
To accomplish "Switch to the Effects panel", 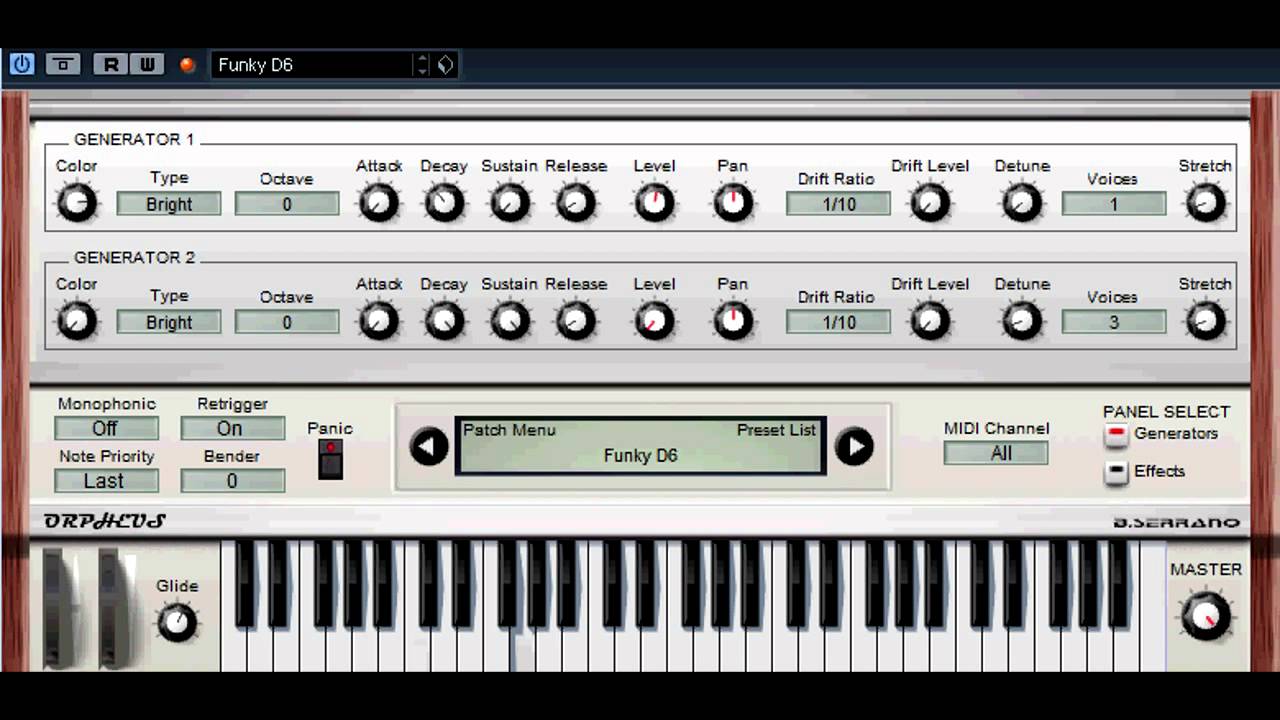I will click(x=1116, y=471).
